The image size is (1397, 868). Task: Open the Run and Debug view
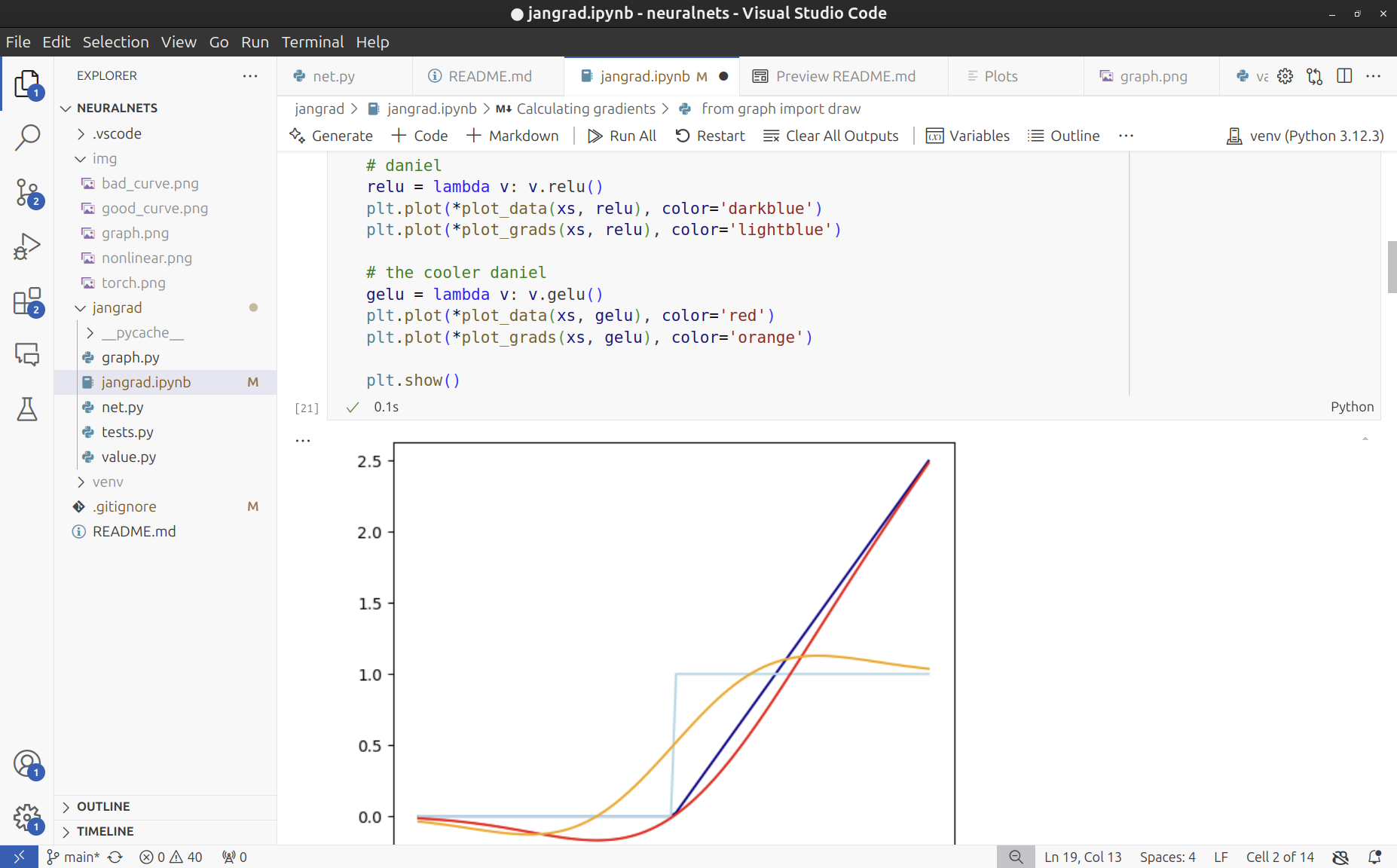pyautogui.click(x=28, y=246)
